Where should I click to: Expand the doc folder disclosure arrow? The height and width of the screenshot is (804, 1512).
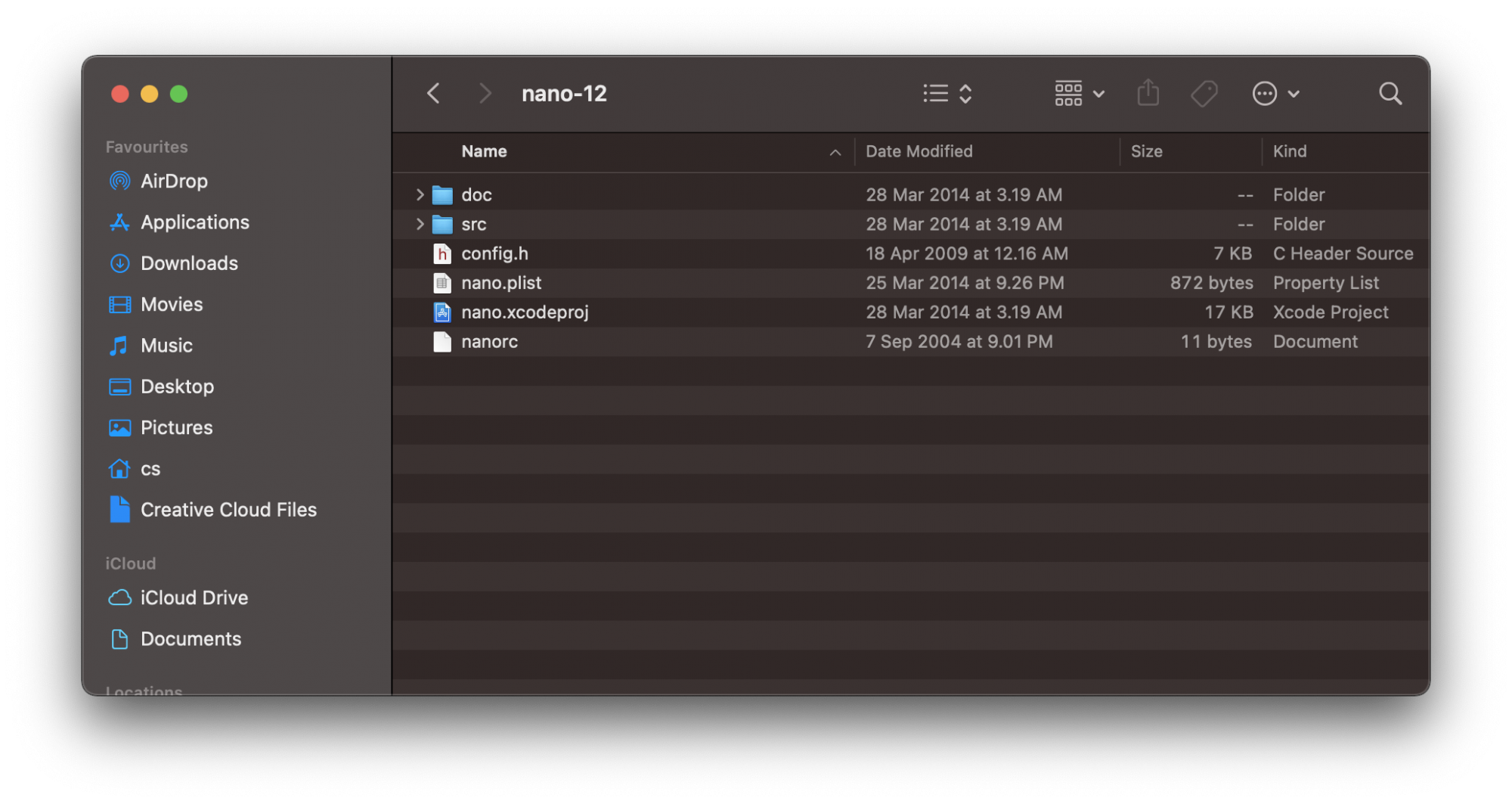pos(420,194)
